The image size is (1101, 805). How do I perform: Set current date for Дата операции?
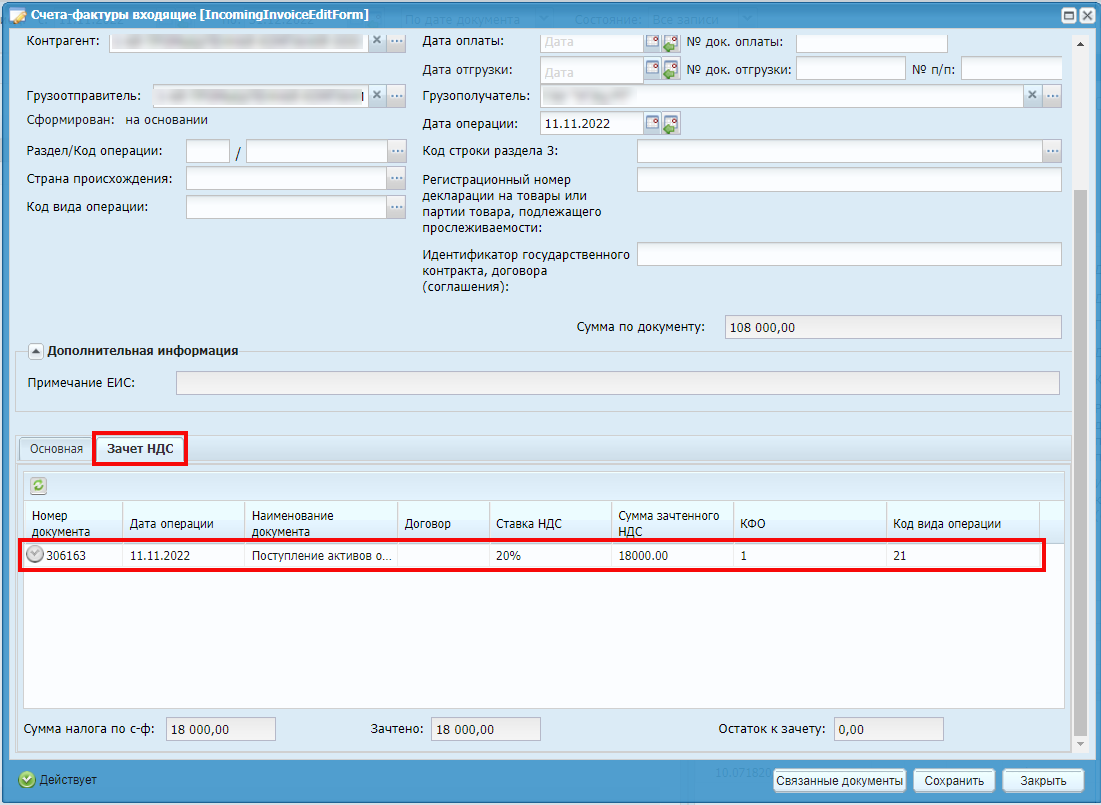click(x=671, y=123)
